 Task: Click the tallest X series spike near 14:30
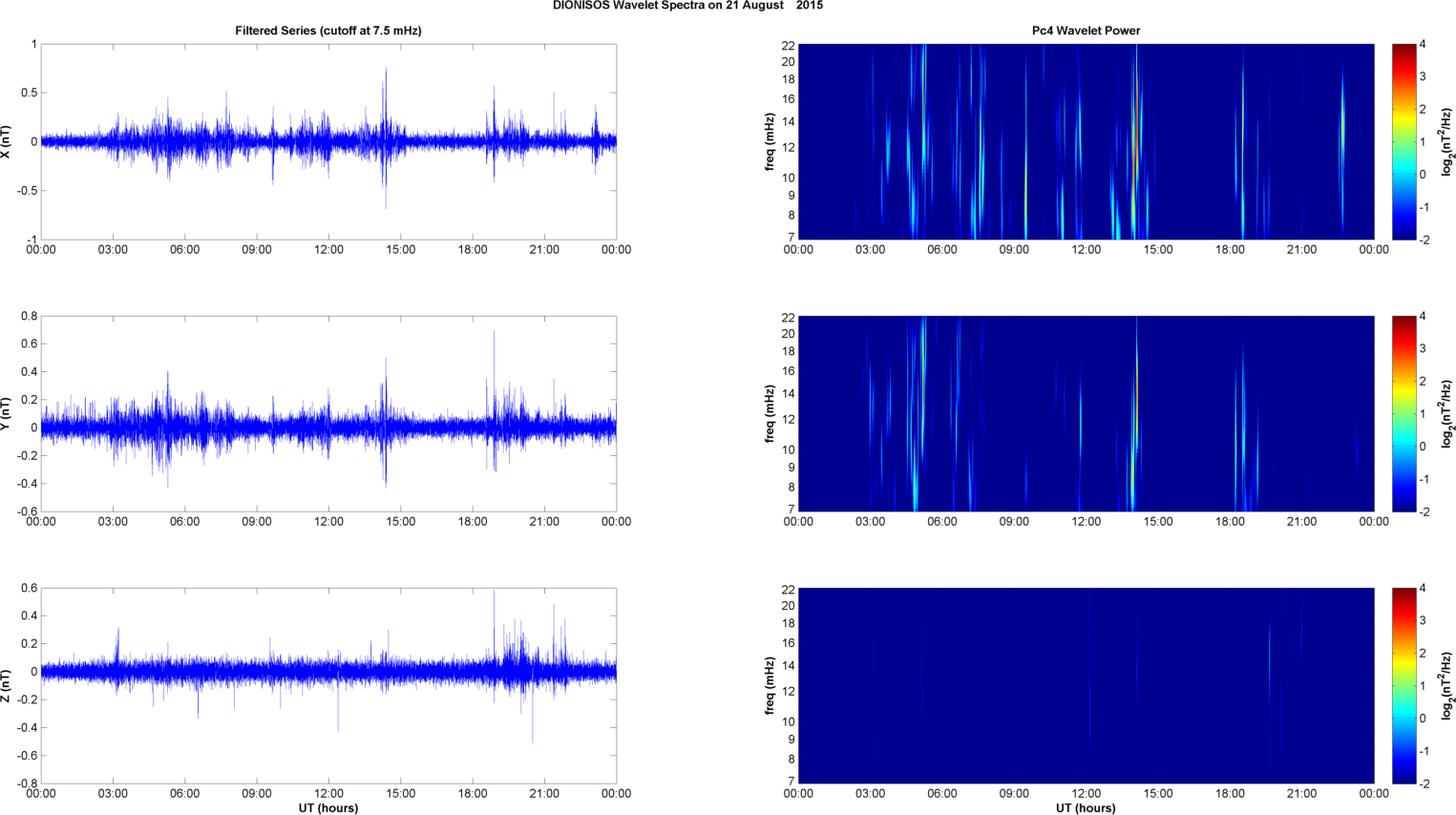pos(386,138)
